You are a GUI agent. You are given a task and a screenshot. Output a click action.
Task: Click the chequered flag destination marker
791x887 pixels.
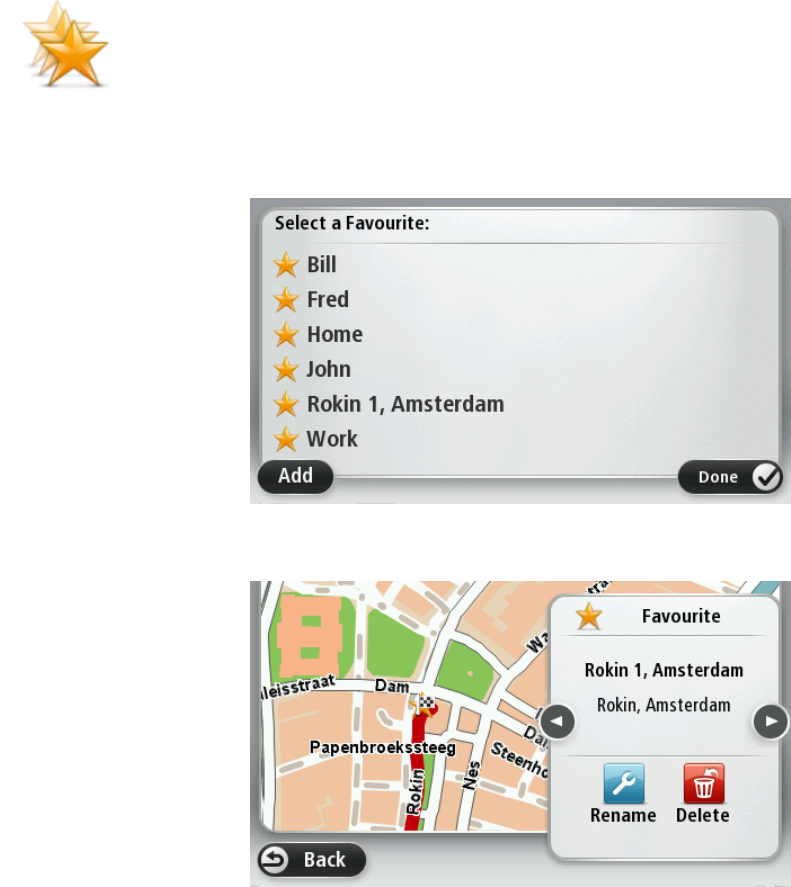tap(424, 705)
